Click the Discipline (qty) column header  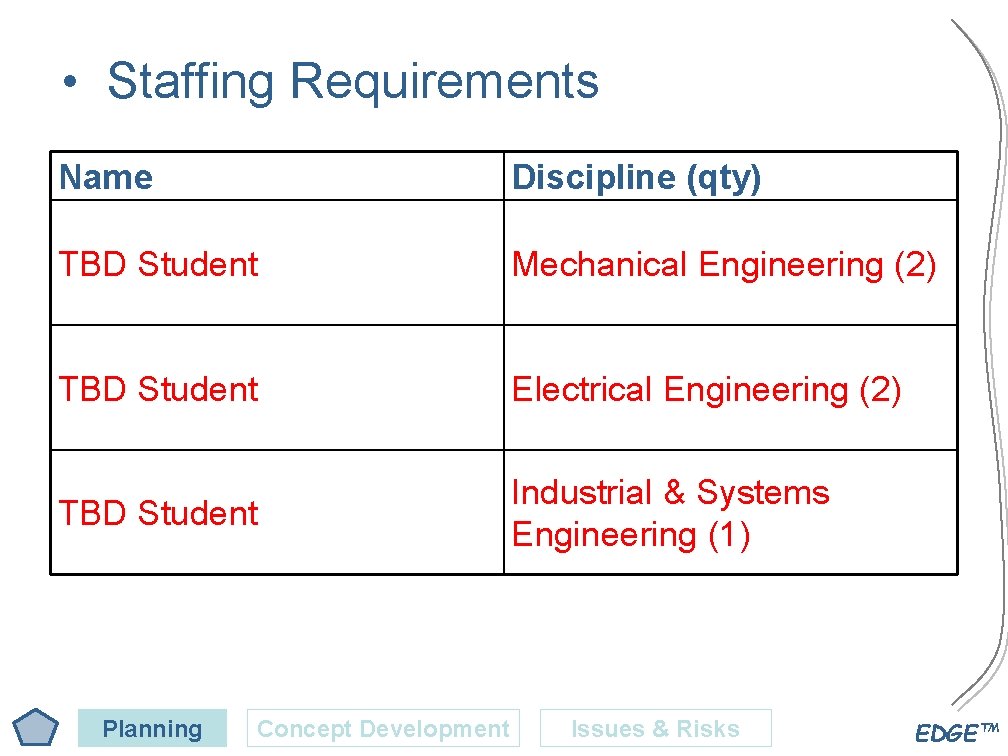[x=731, y=176]
